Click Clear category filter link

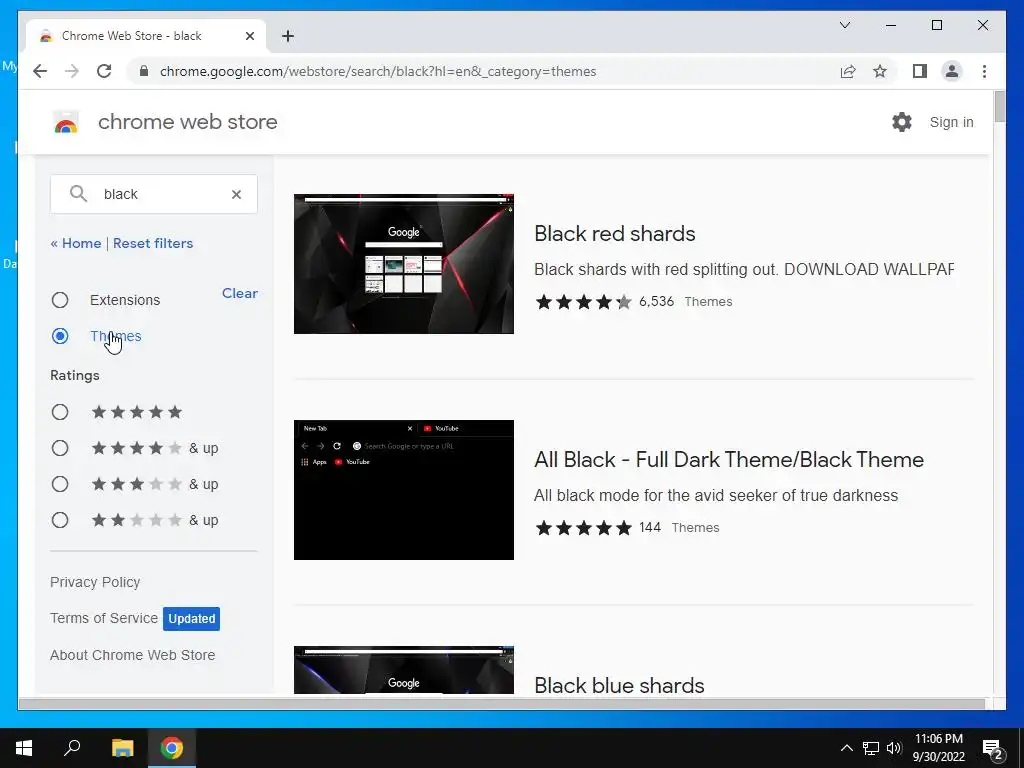pyautogui.click(x=240, y=293)
